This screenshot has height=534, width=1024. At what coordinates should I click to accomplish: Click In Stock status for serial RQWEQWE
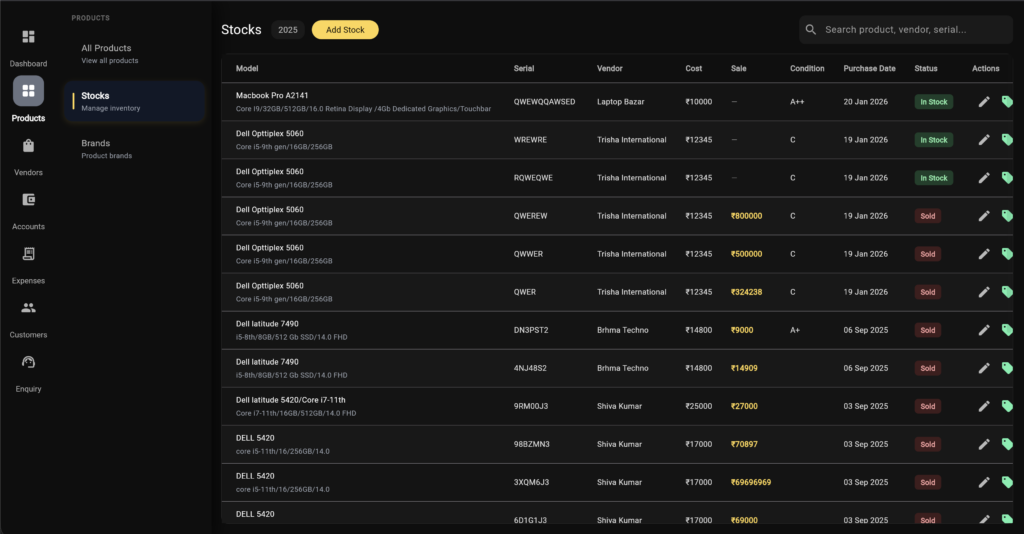click(933, 178)
